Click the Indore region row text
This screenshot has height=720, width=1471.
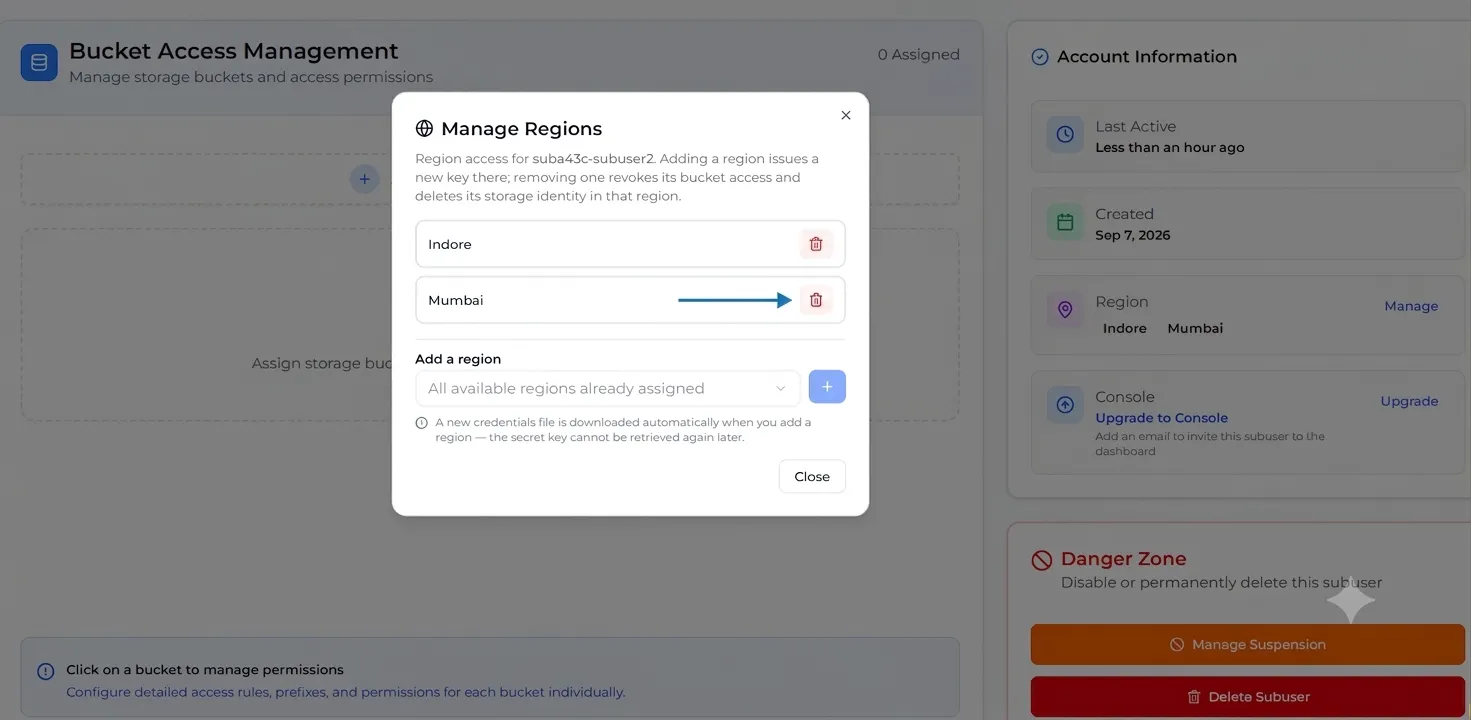450,244
